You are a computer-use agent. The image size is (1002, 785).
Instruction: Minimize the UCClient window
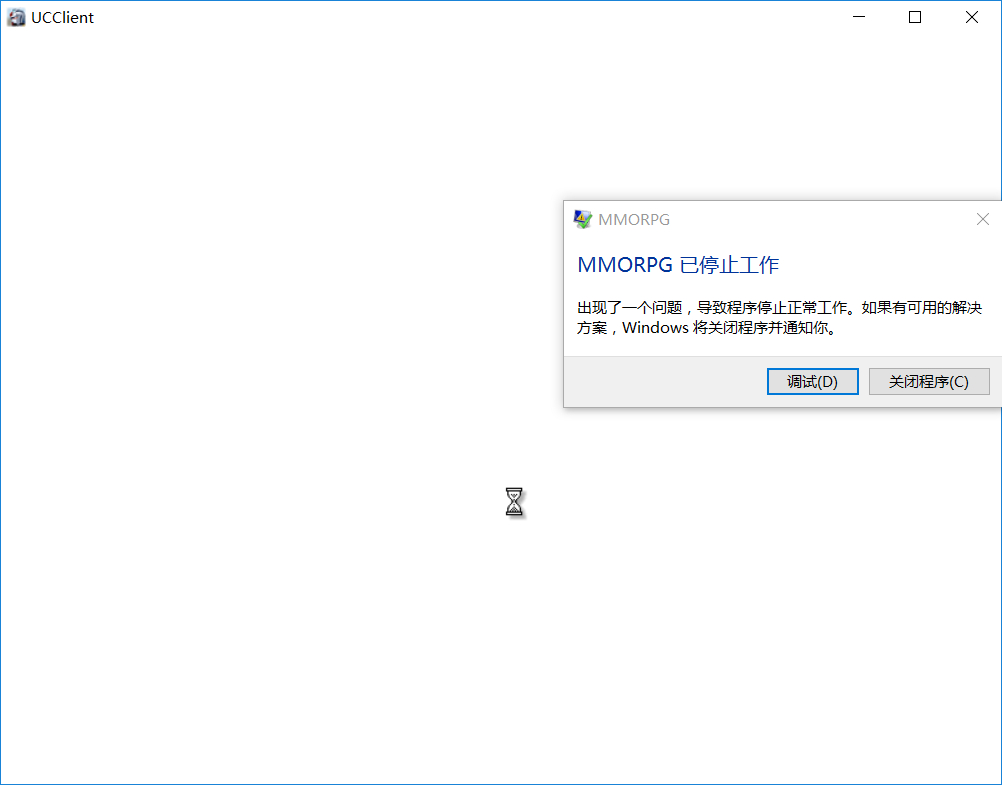tap(859, 17)
